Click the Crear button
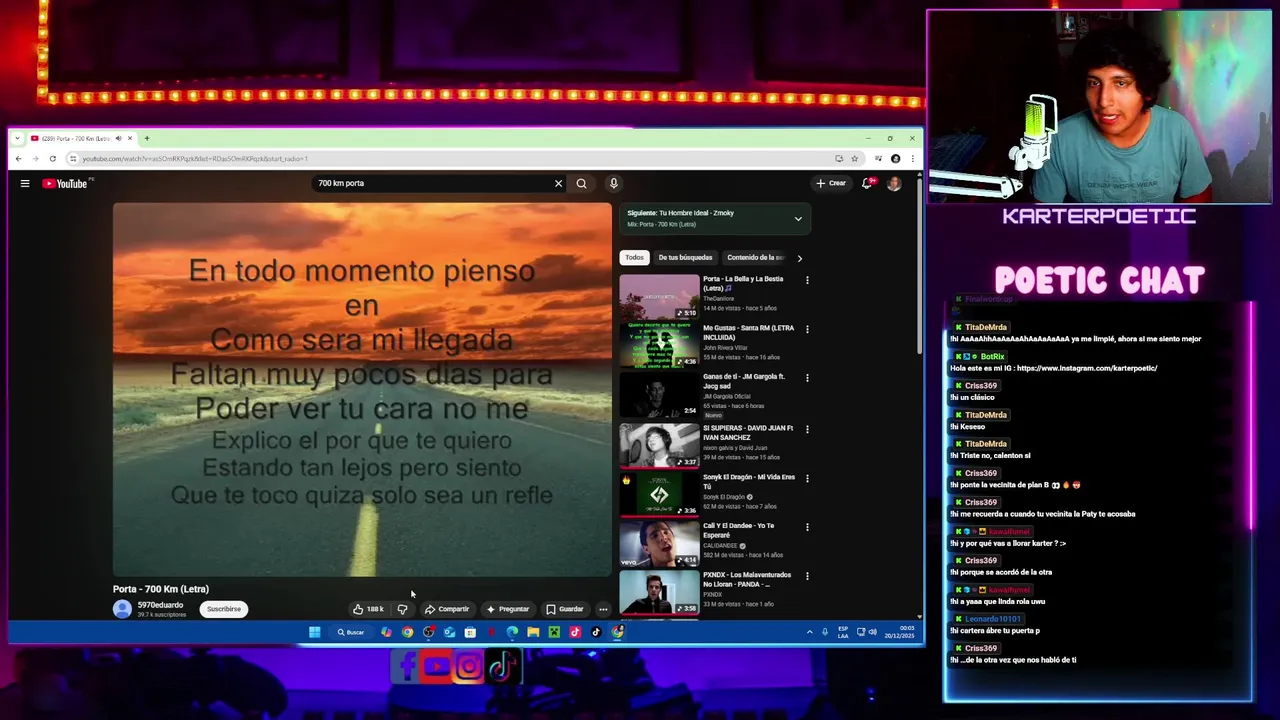 831,183
